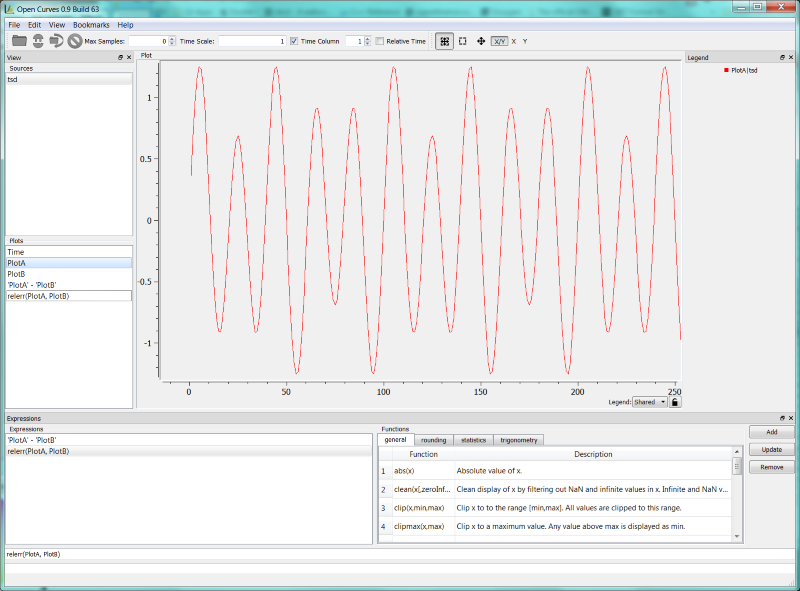Switch to the trigonometry functions tab
800x591 pixels.
click(518, 440)
